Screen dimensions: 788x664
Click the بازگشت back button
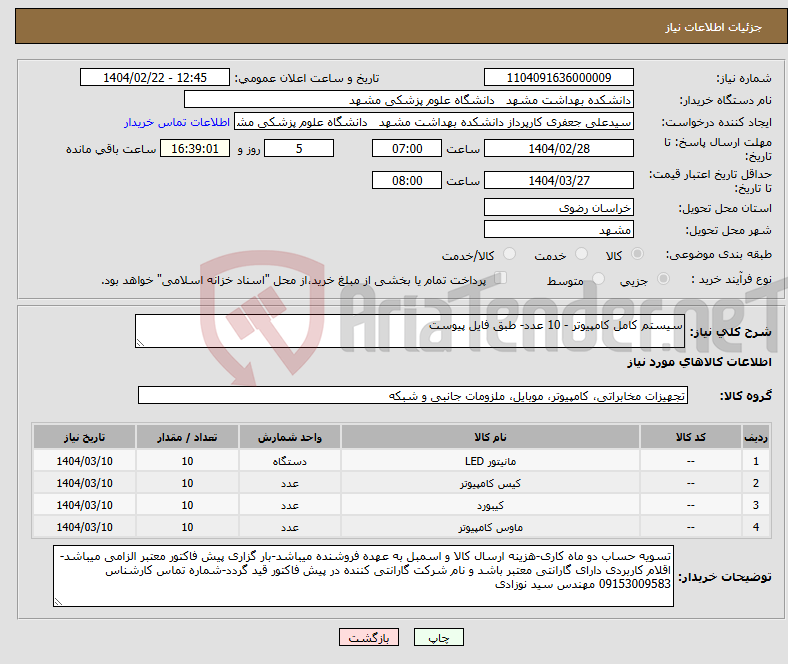point(369,637)
